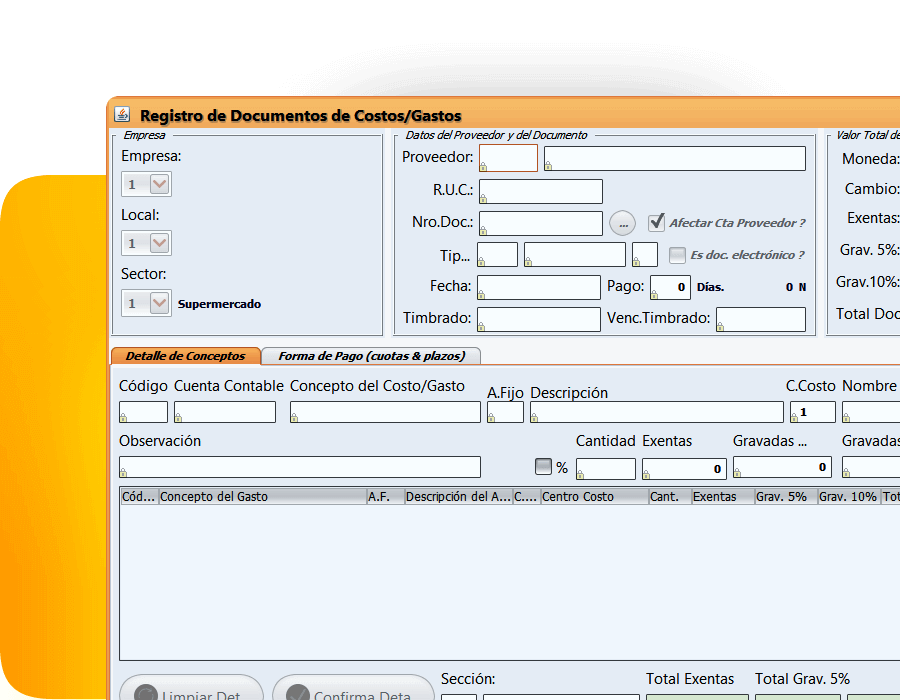Image resolution: width=900 pixels, height=700 pixels.
Task: Click the Fecha date field
Action: click(539, 287)
